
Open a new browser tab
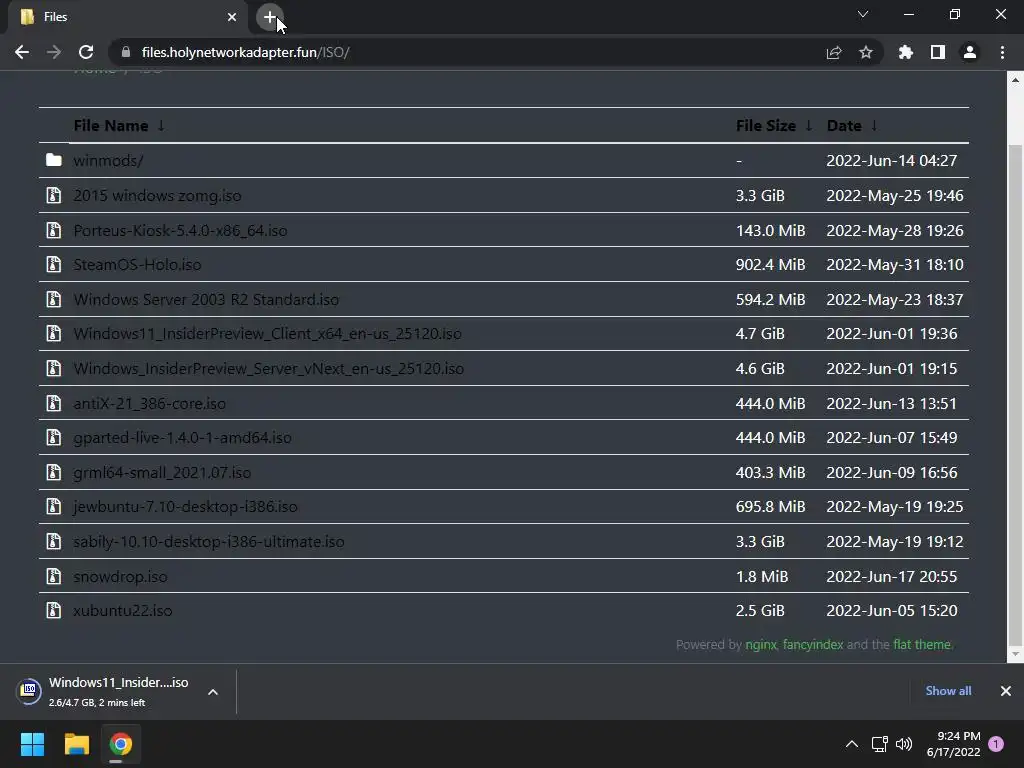(270, 17)
